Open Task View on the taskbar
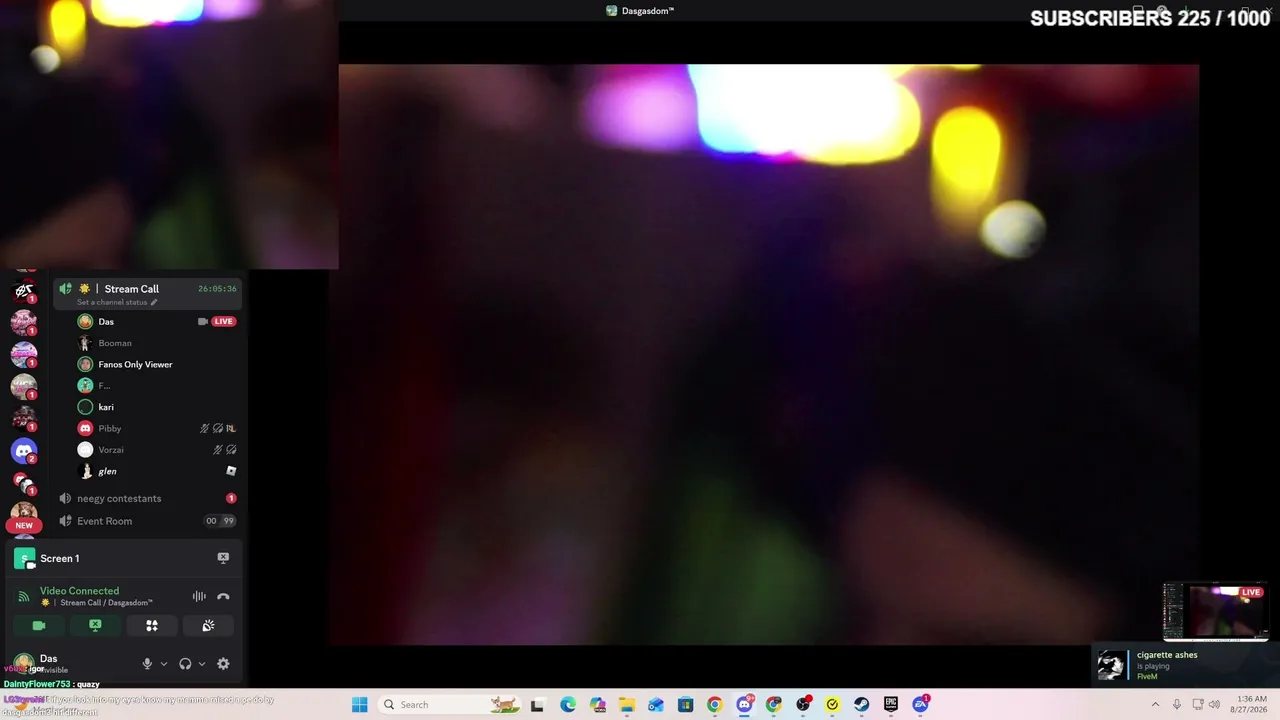1280x720 pixels. coord(537,704)
